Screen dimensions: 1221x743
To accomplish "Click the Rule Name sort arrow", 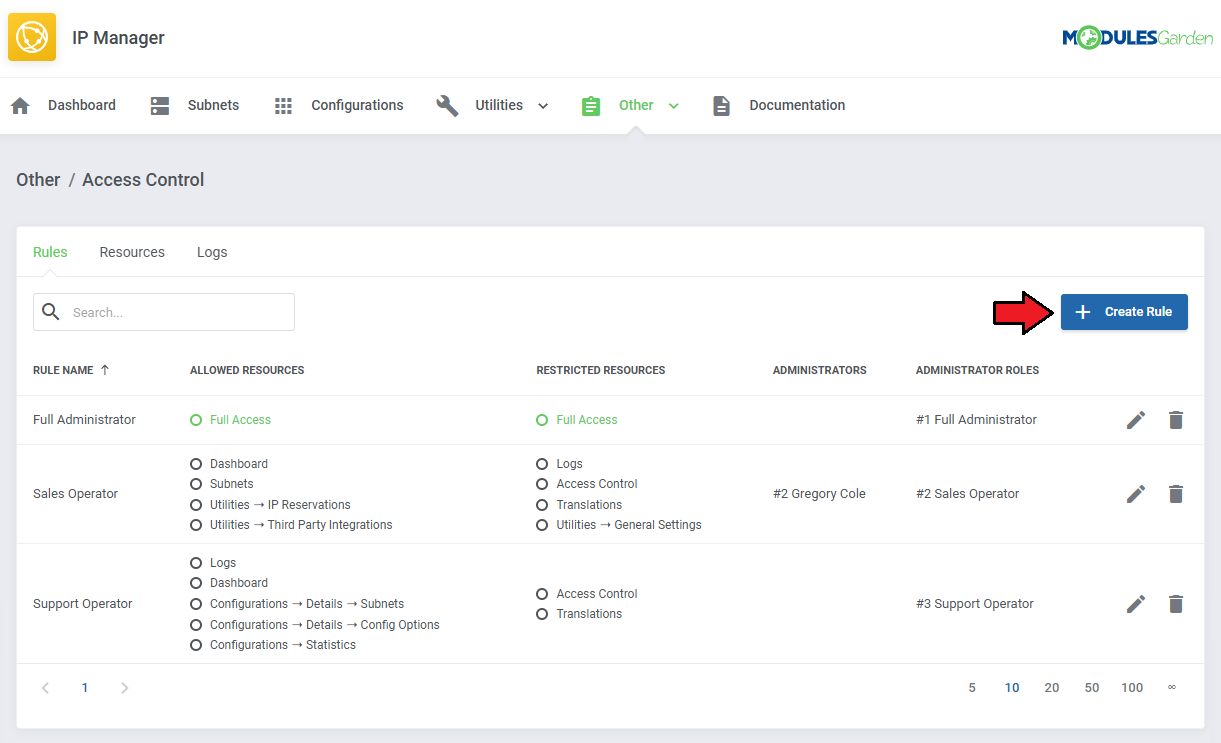I will click(x=105, y=370).
